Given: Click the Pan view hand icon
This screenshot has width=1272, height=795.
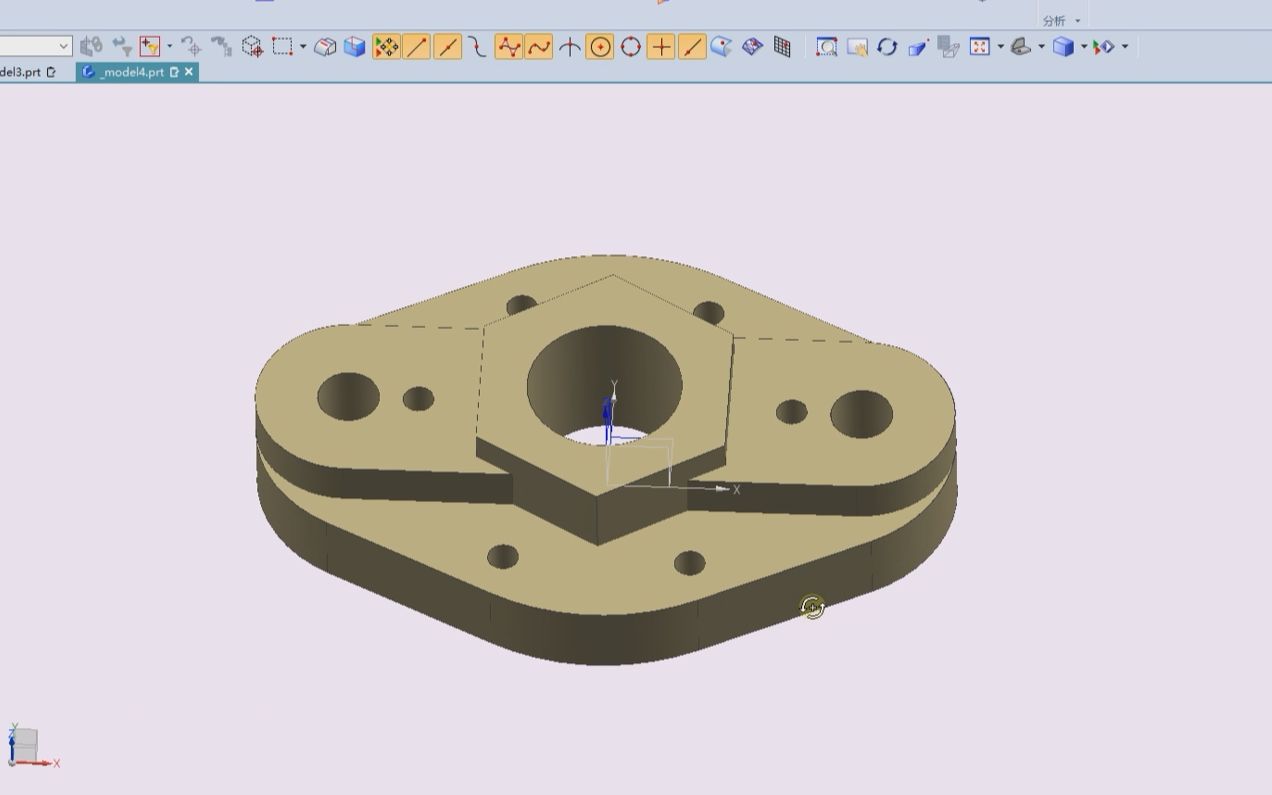Looking at the screenshot, I should click(857, 47).
